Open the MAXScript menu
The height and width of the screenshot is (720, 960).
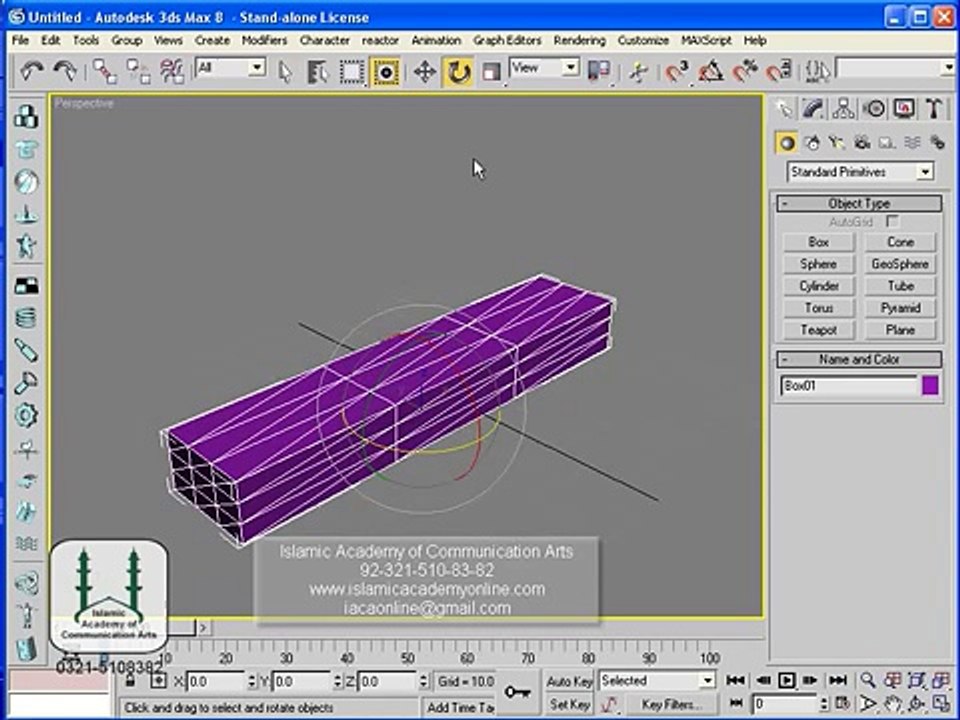706,40
